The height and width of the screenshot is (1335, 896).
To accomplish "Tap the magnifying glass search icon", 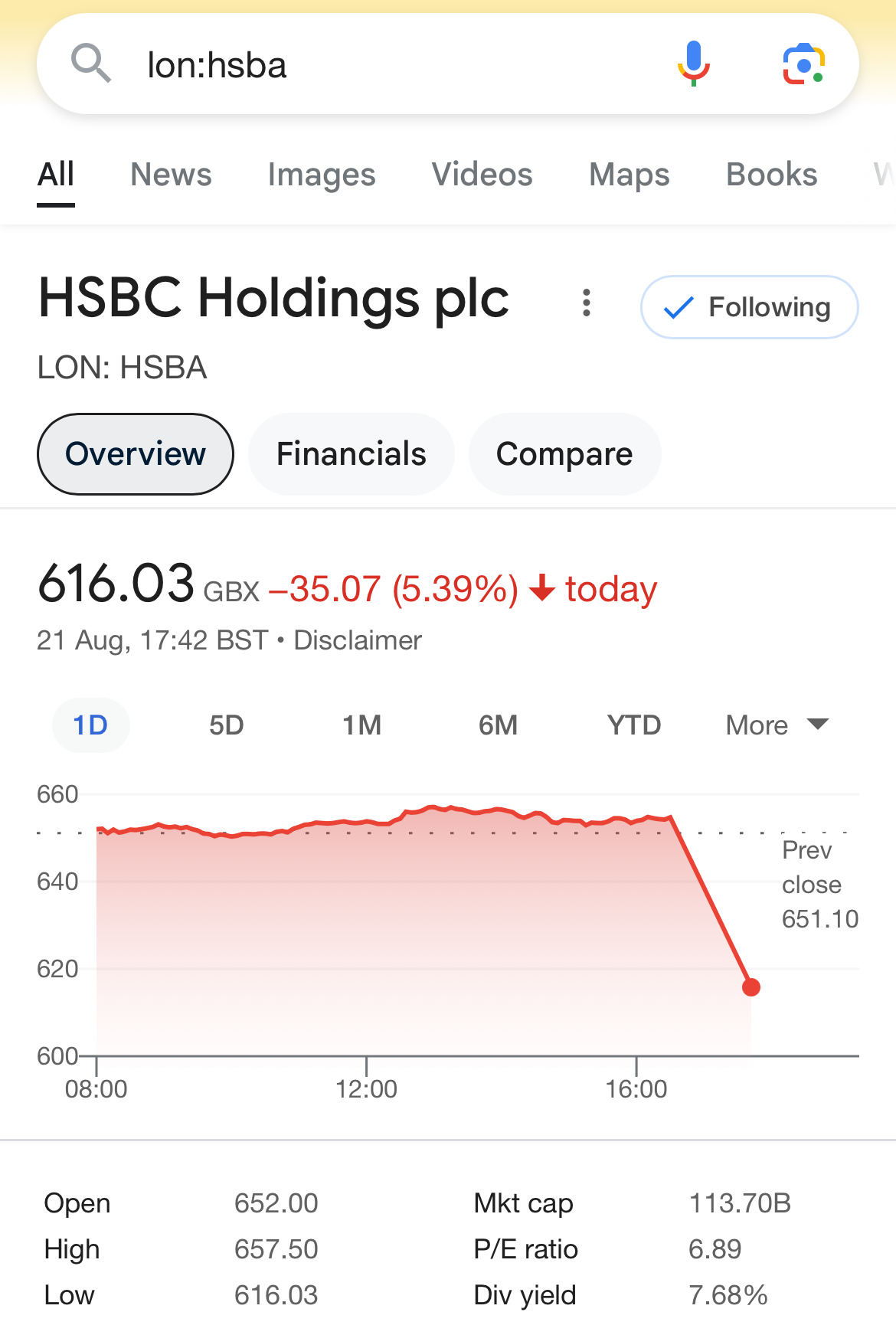I will tap(91, 64).
